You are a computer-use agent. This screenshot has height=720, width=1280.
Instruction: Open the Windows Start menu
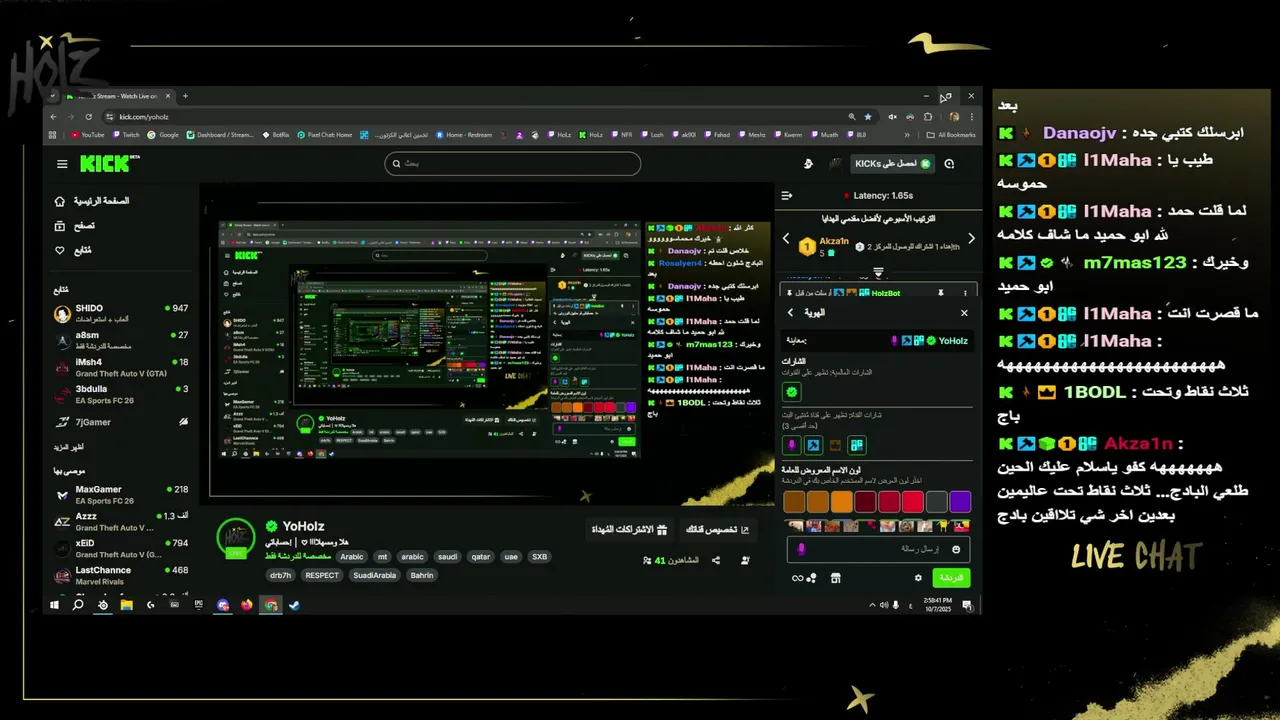(x=56, y=605)
